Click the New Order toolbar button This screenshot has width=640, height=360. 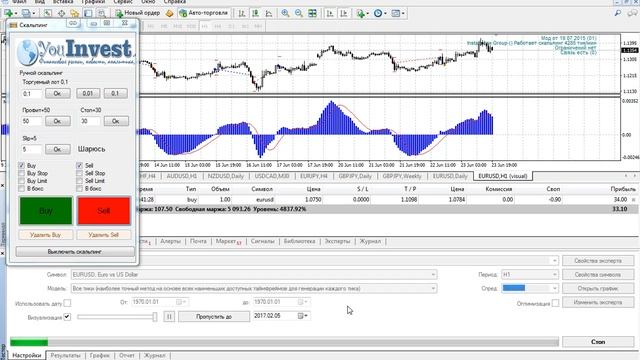(x=138, y=13)
